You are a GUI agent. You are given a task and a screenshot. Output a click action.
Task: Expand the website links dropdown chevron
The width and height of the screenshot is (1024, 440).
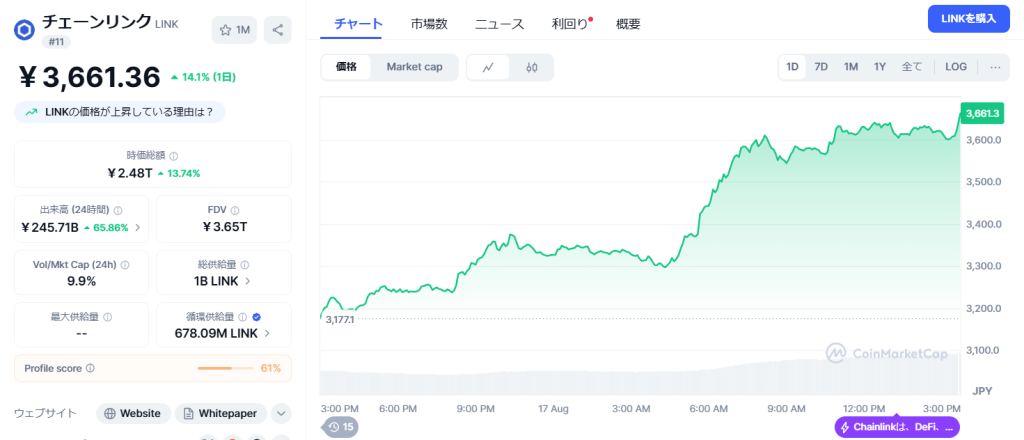tap(281, 413)
